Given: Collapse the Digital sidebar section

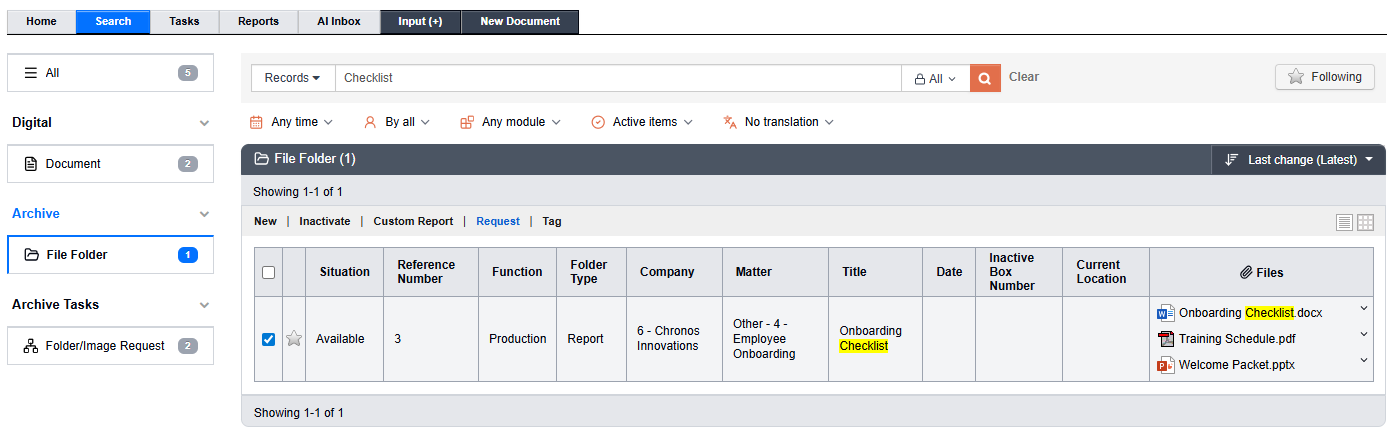Looking at the screenshot, I should [205, 123].
